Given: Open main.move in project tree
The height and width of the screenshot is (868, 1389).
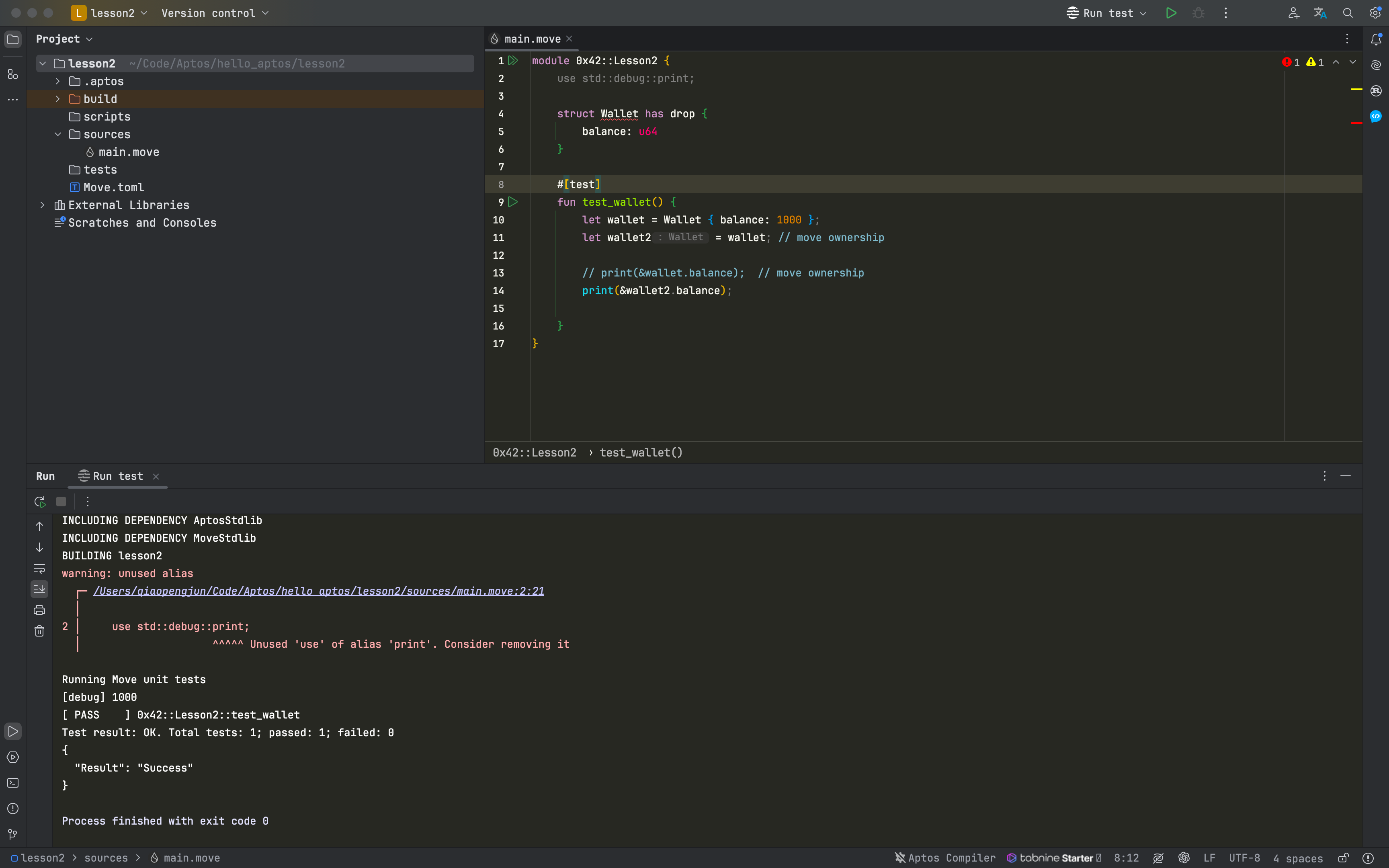Looking at the screenshot, I should [x=122, y=152].
